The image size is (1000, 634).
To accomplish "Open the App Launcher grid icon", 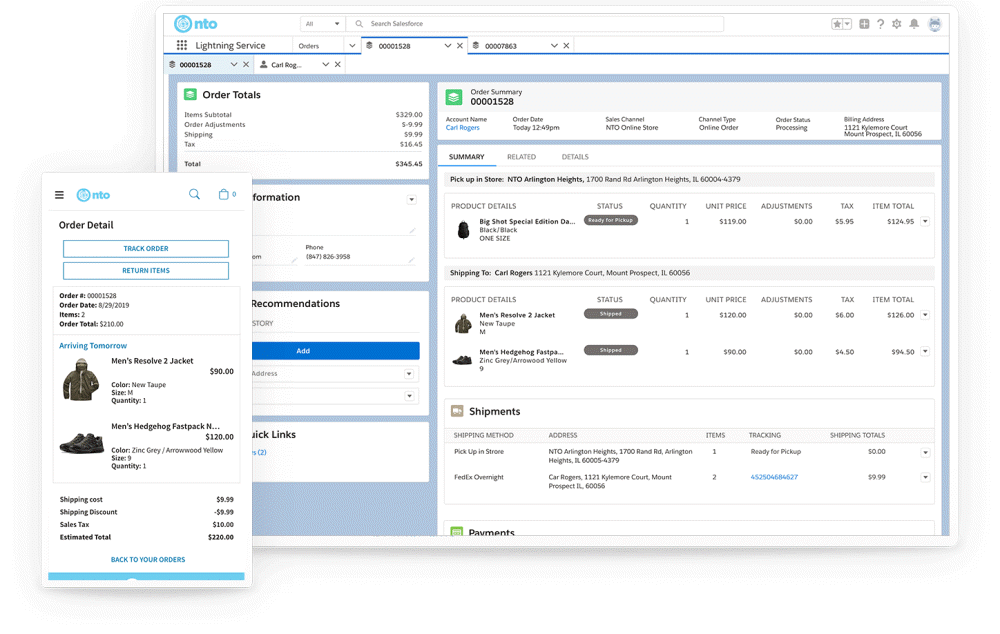I will tap(181, 45).
